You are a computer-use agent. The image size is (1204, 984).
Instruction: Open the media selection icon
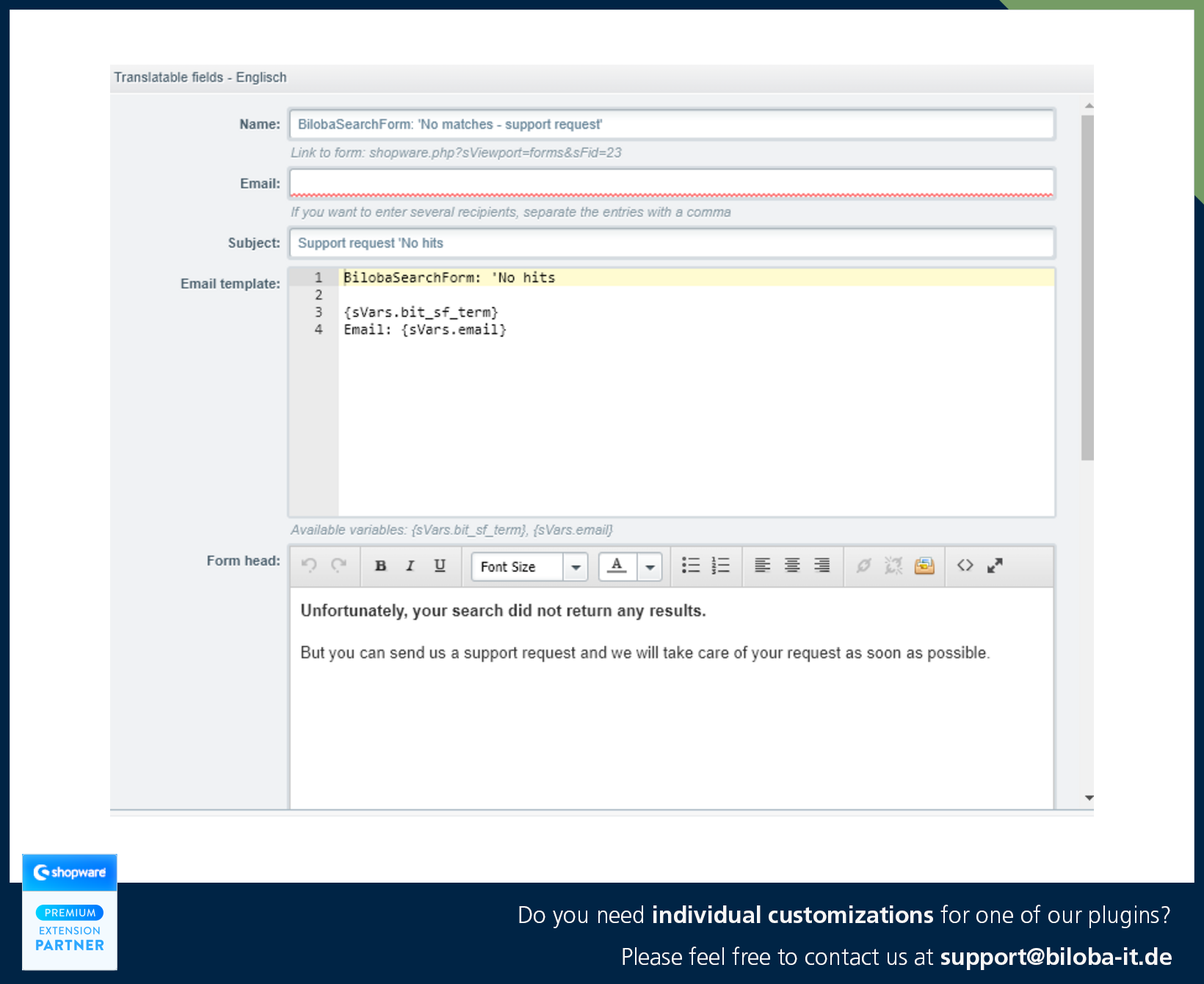[x=924, y=565]
